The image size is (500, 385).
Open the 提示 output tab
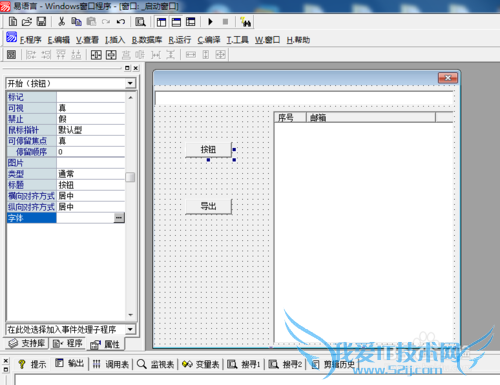(32, 364)
